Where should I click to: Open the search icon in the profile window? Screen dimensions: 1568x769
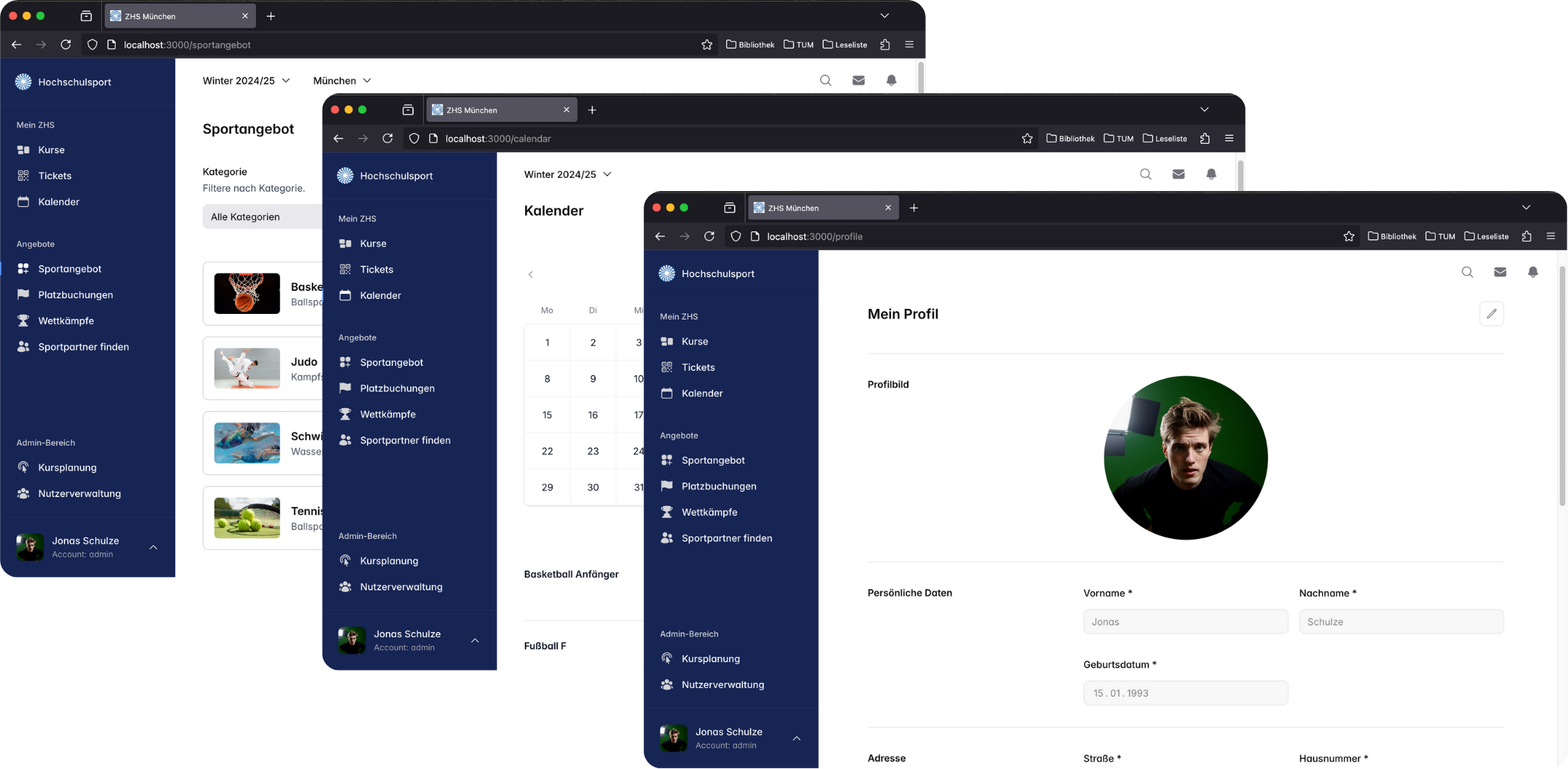point(1467,272)
